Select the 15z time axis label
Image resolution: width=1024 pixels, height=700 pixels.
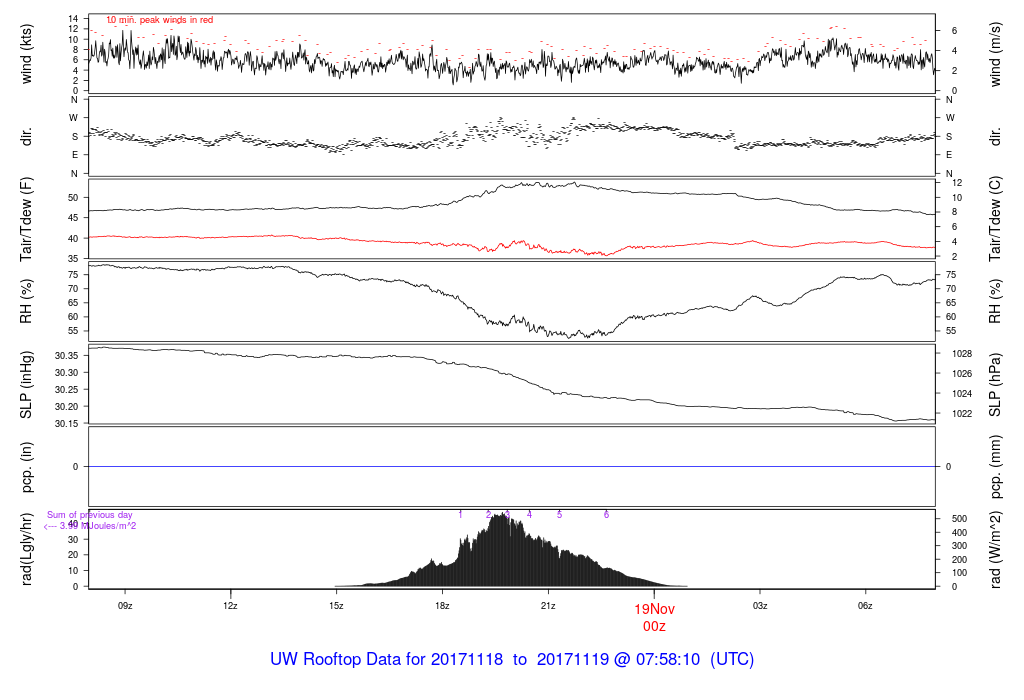click(x=336, y=606)
